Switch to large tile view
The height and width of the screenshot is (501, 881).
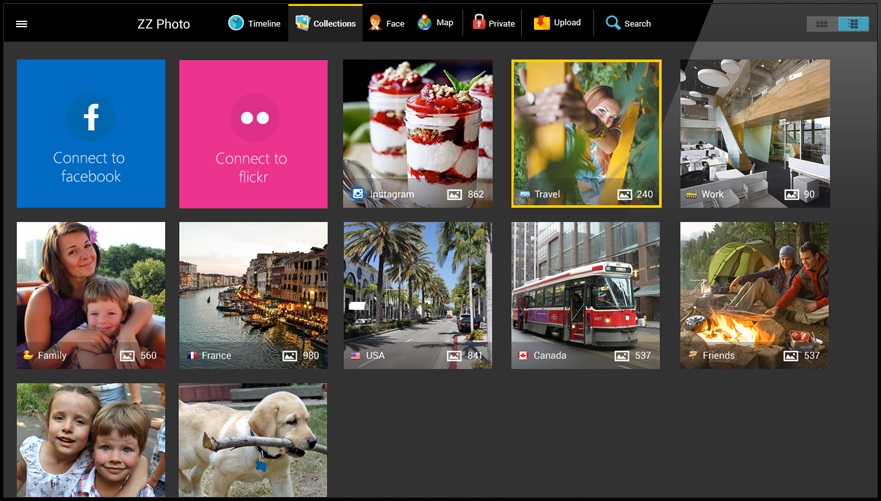point(853,24)
